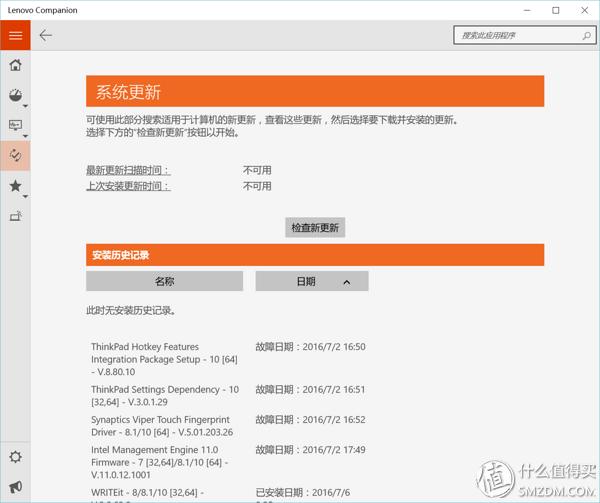Select ThinkPad Settings Dependency entry
Viewport: 600px width, 503px height.
pyautogui.click(x=165, y=396)
